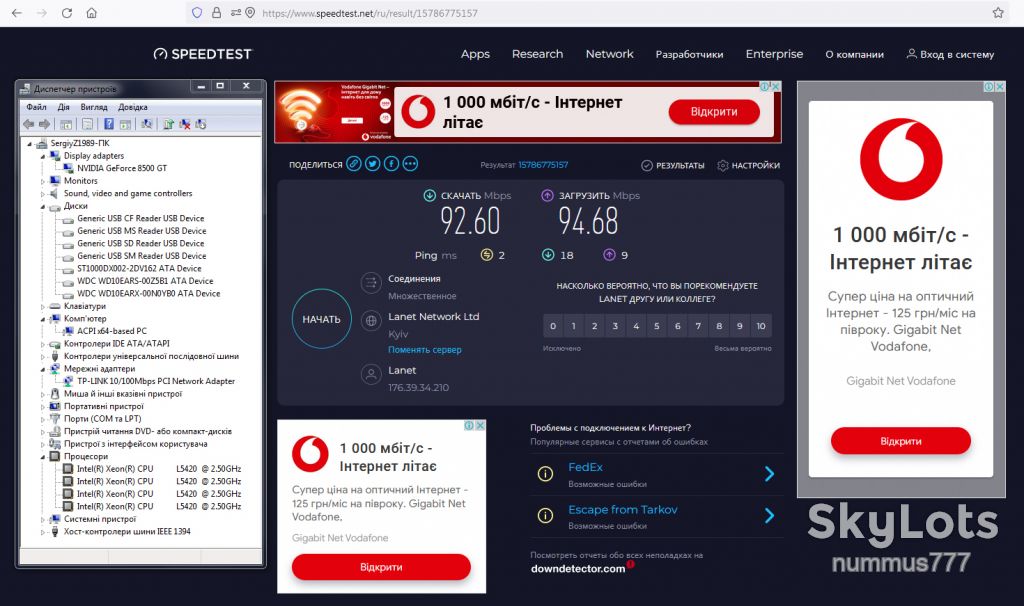
Task: Share the result via the link icon
Action: [x=353, y=164]
